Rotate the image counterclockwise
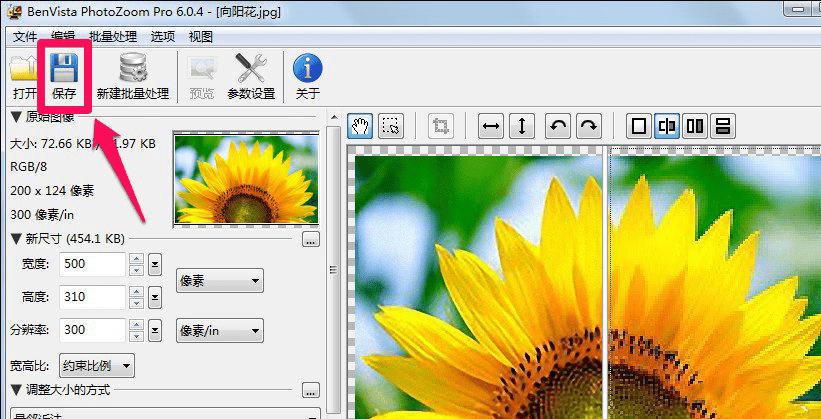The image size is (821, 419). tap(558, 127)
